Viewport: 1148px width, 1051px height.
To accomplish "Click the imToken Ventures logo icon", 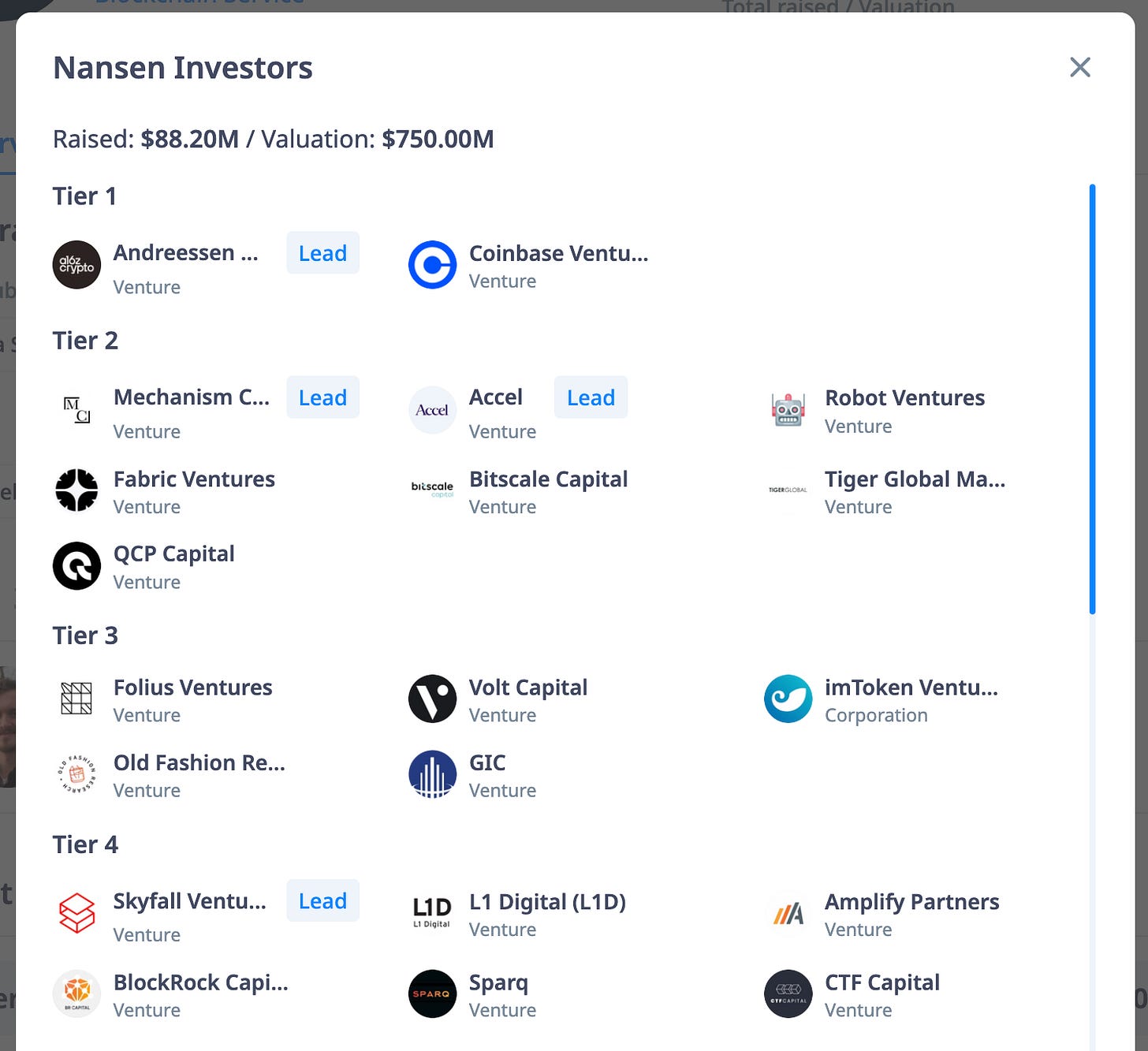I will point(788,699).
